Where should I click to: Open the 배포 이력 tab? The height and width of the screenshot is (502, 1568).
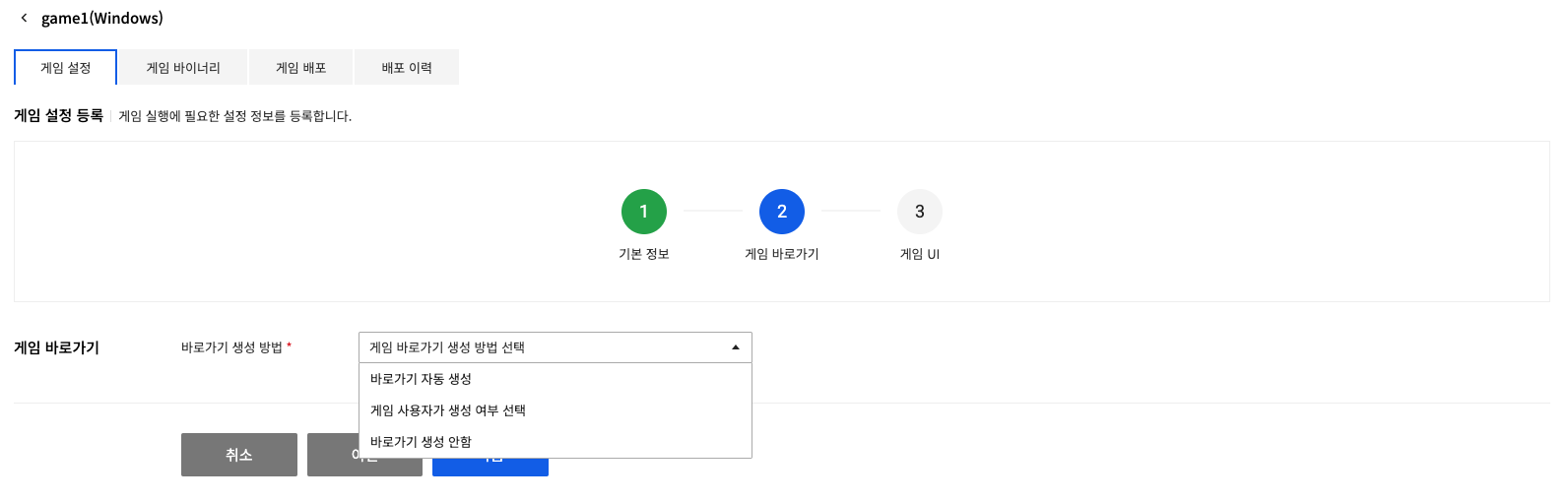[x=407, y=68]
